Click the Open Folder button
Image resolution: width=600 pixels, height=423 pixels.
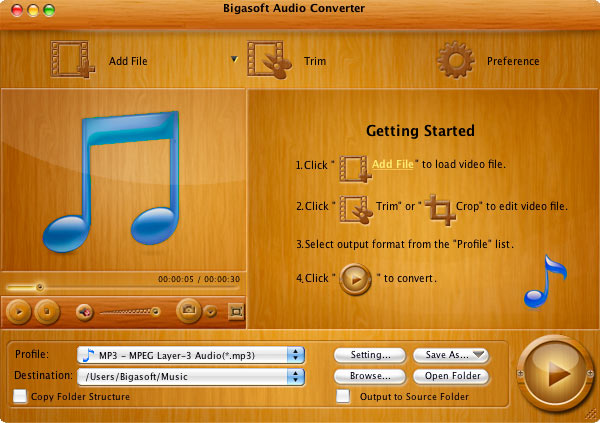click(x=450, y=376)
